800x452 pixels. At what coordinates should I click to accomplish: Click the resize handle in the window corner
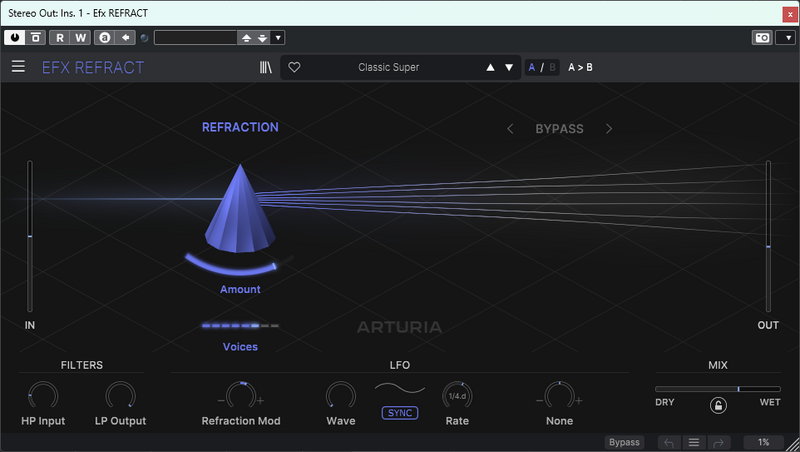[792, 444]
